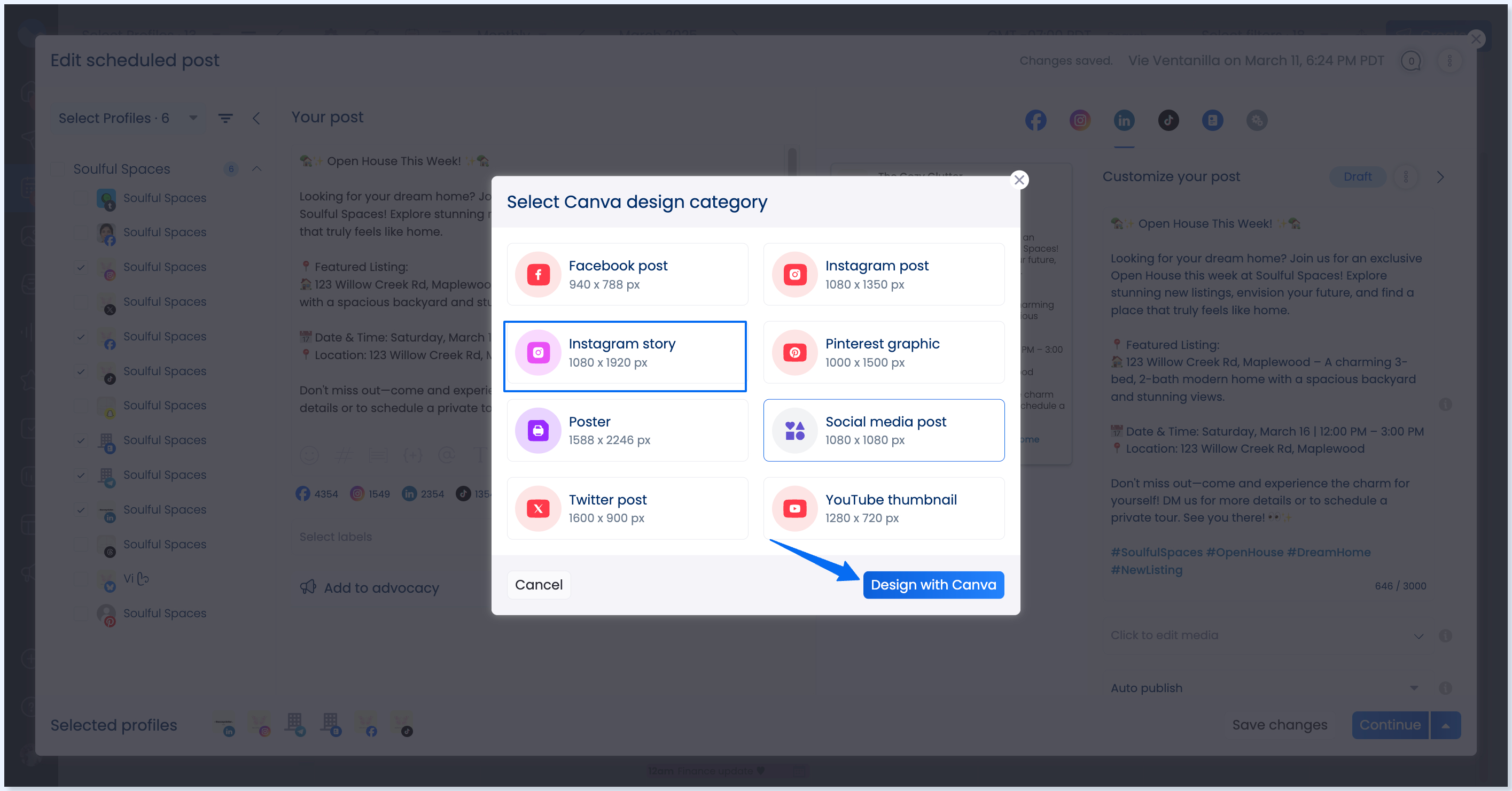Screen dimensions: 1512x791
Task: Uncheck the Telegram Soulful Spaces profile
Action: pos(81,475)
